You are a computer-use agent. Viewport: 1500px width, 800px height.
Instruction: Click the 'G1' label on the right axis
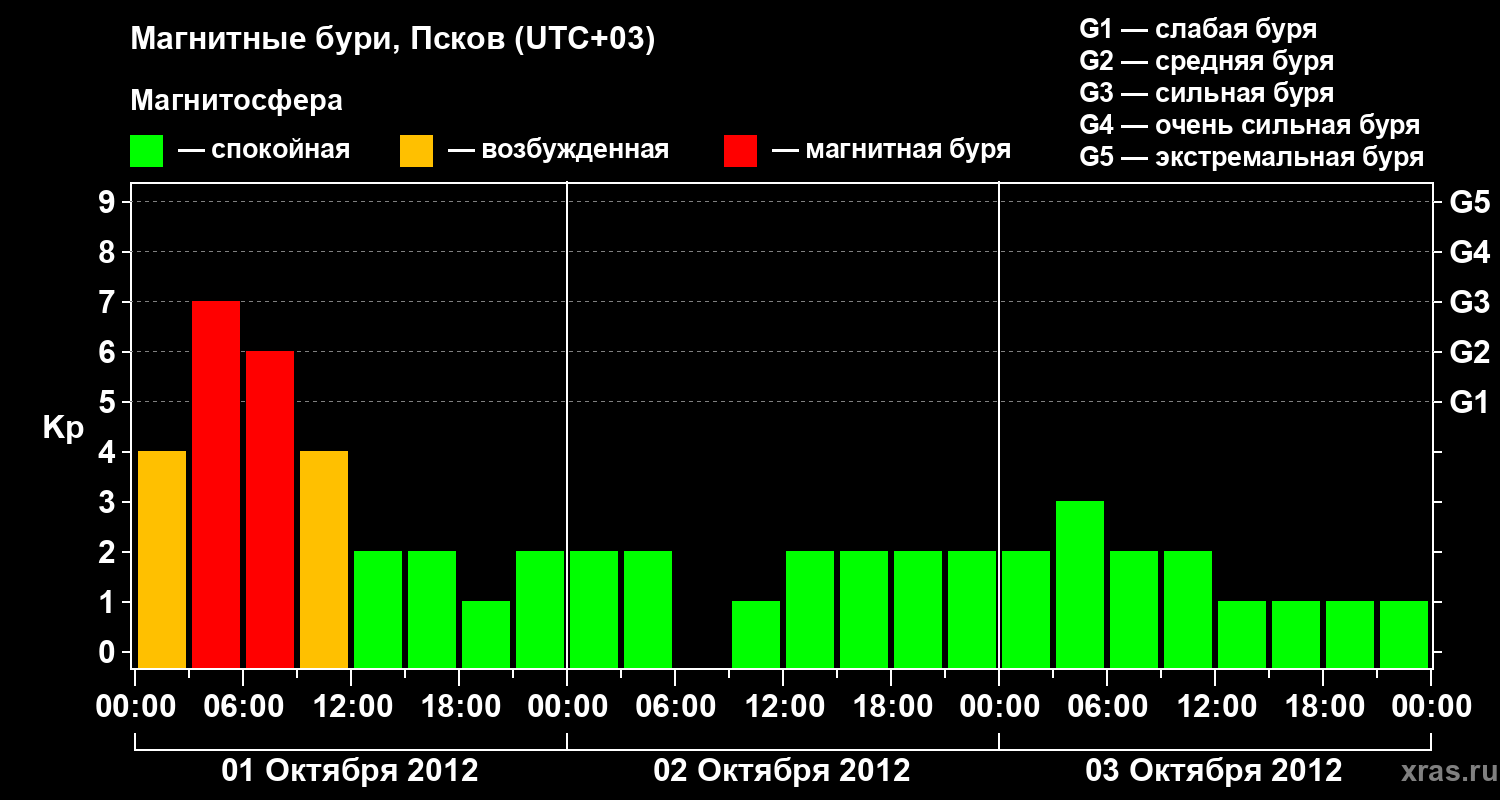1470,402
